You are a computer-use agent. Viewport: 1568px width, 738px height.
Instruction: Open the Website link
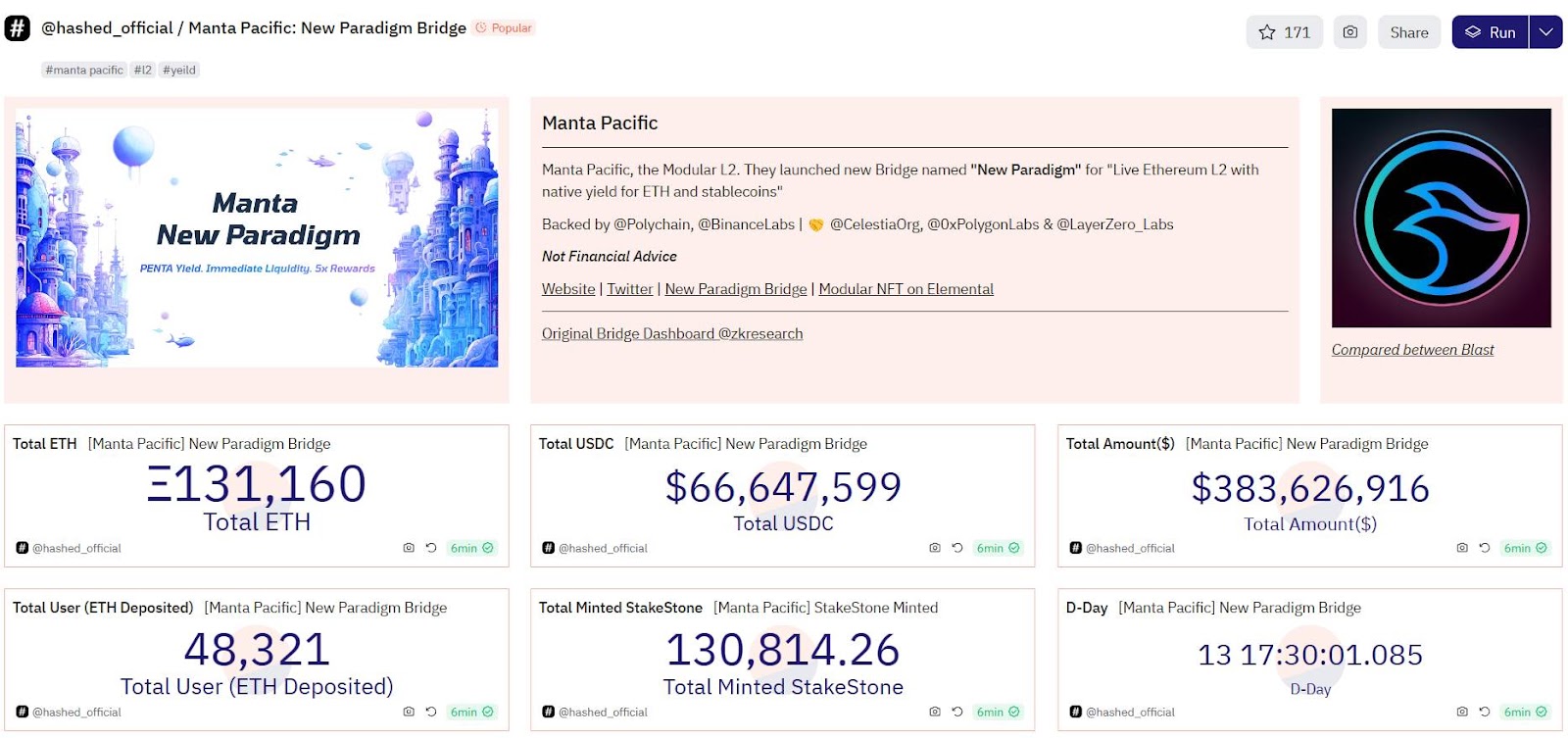pos(568,289)
